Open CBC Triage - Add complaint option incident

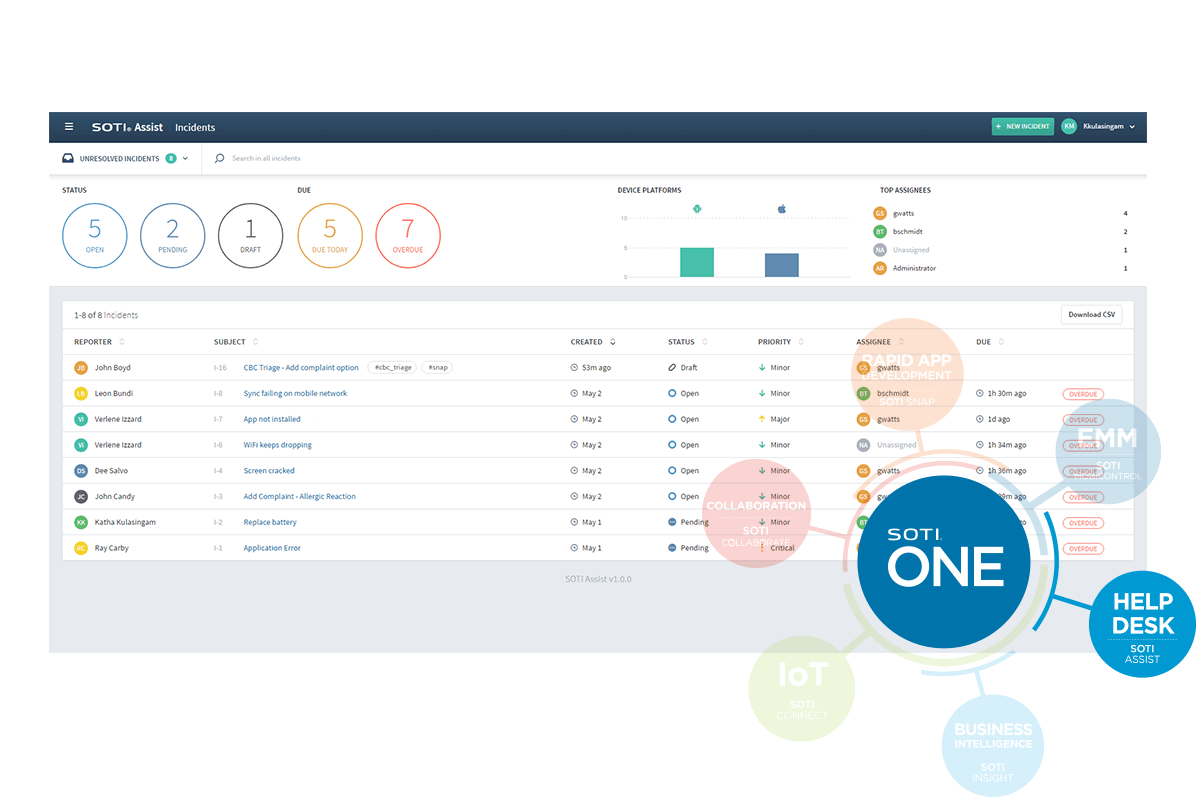[x=301, y=368]
